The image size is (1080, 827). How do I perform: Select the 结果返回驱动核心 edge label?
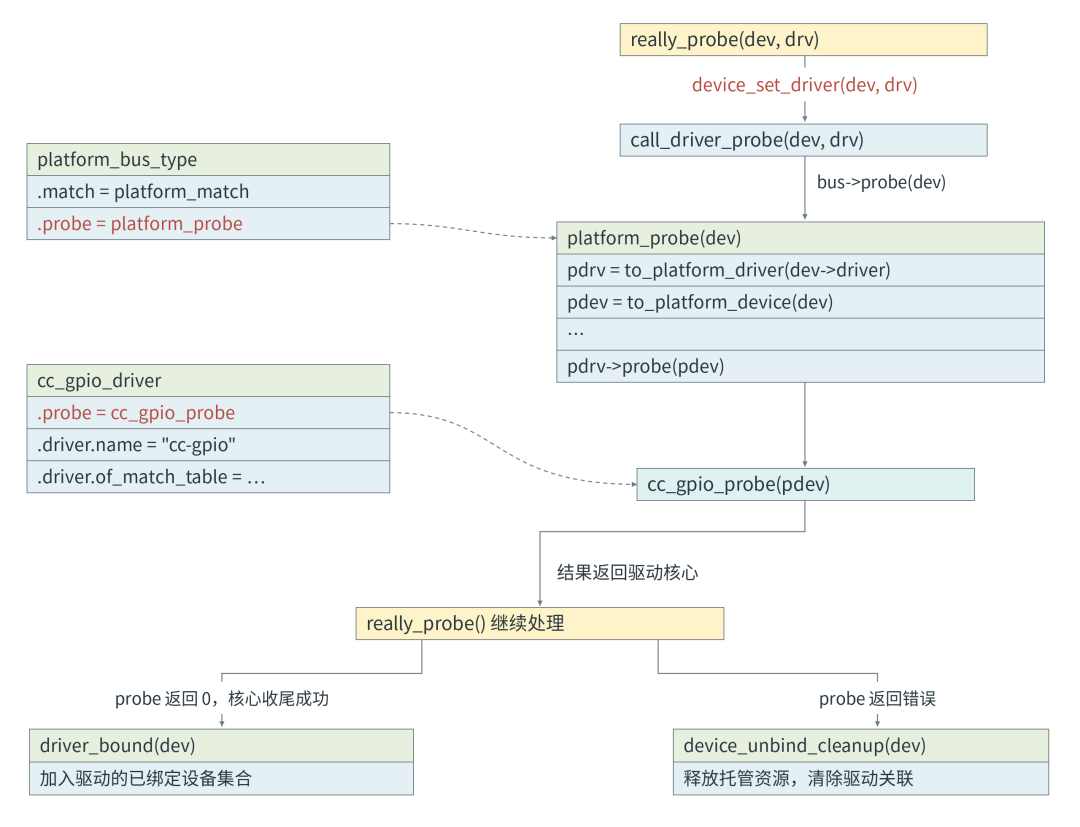pyautogui.click(x=627, y=572)
